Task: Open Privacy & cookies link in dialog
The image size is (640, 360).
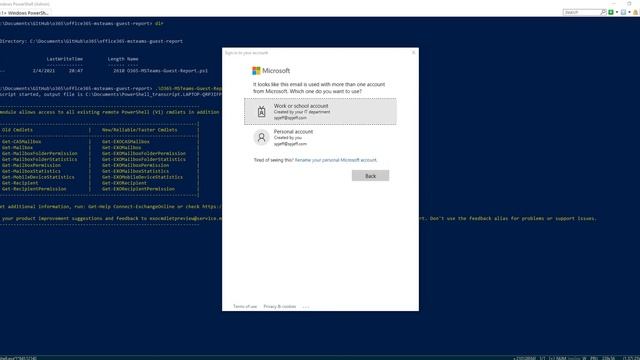Action: (280, 307)
